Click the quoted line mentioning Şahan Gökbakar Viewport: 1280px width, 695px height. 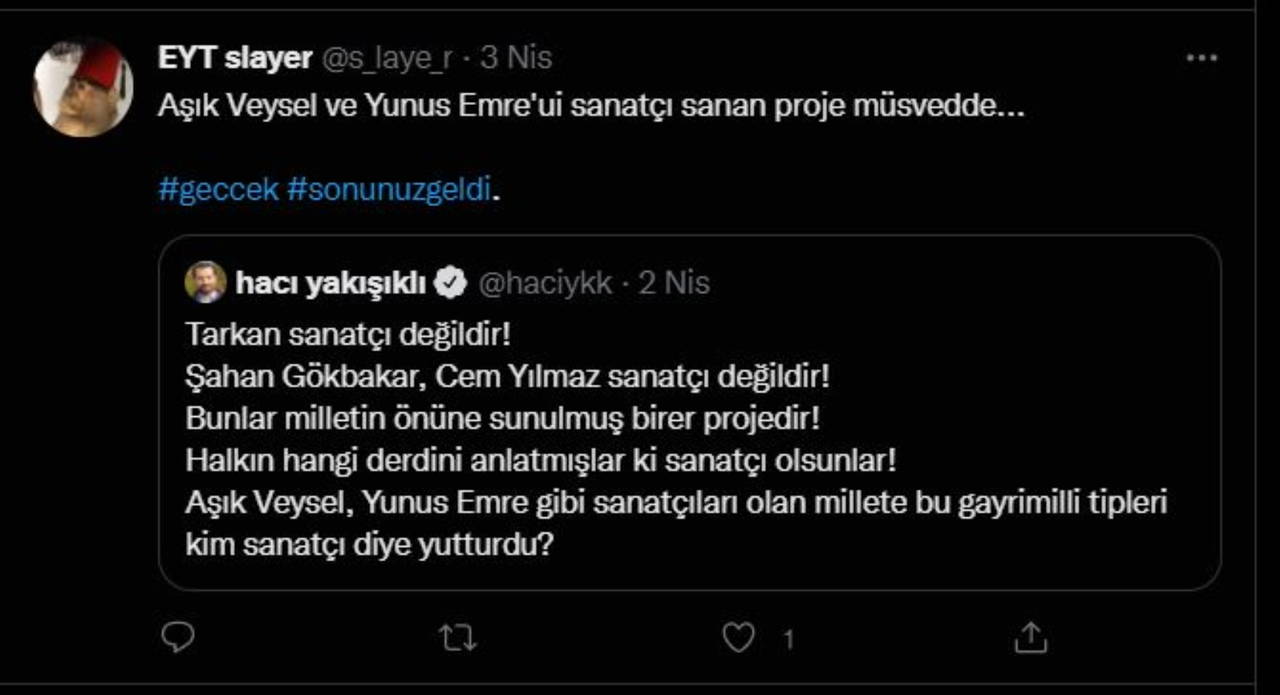[508, 378]
